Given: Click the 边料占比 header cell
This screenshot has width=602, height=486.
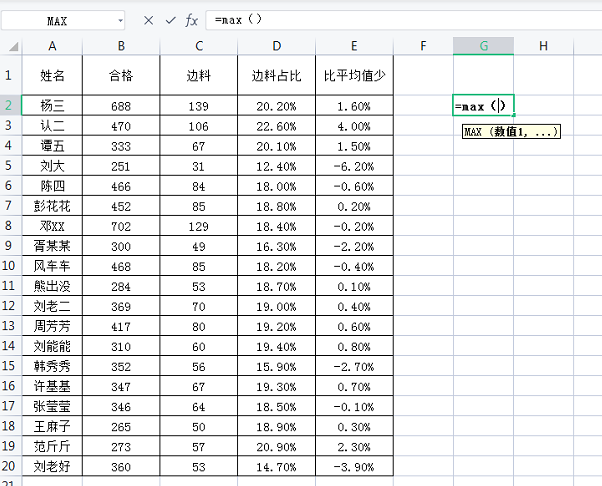Looking at the screenshot, I should coord(276,76).
